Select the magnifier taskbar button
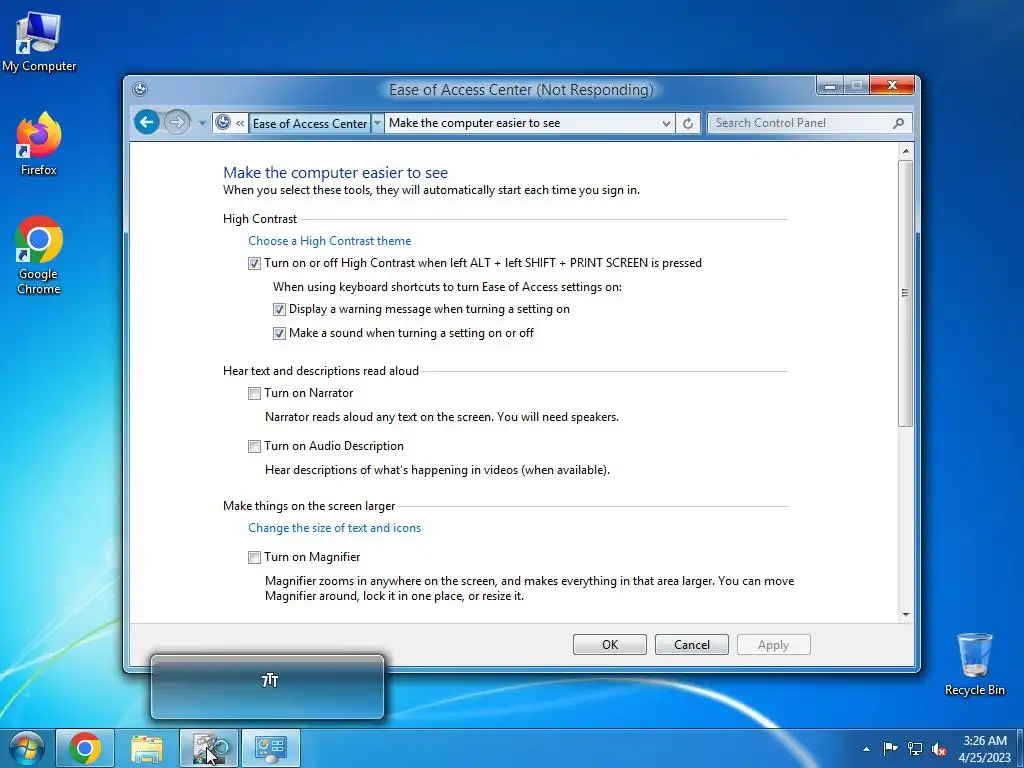 [x=209, y=748]
